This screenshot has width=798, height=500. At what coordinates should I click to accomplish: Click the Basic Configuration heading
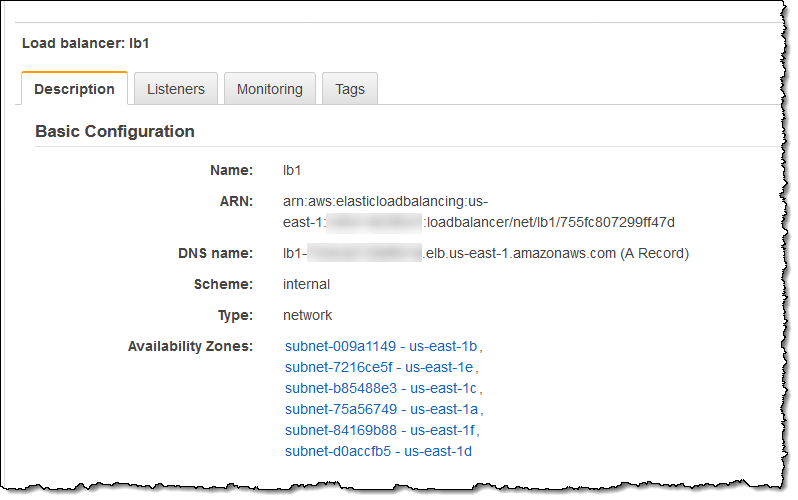(x=115, y=131)
